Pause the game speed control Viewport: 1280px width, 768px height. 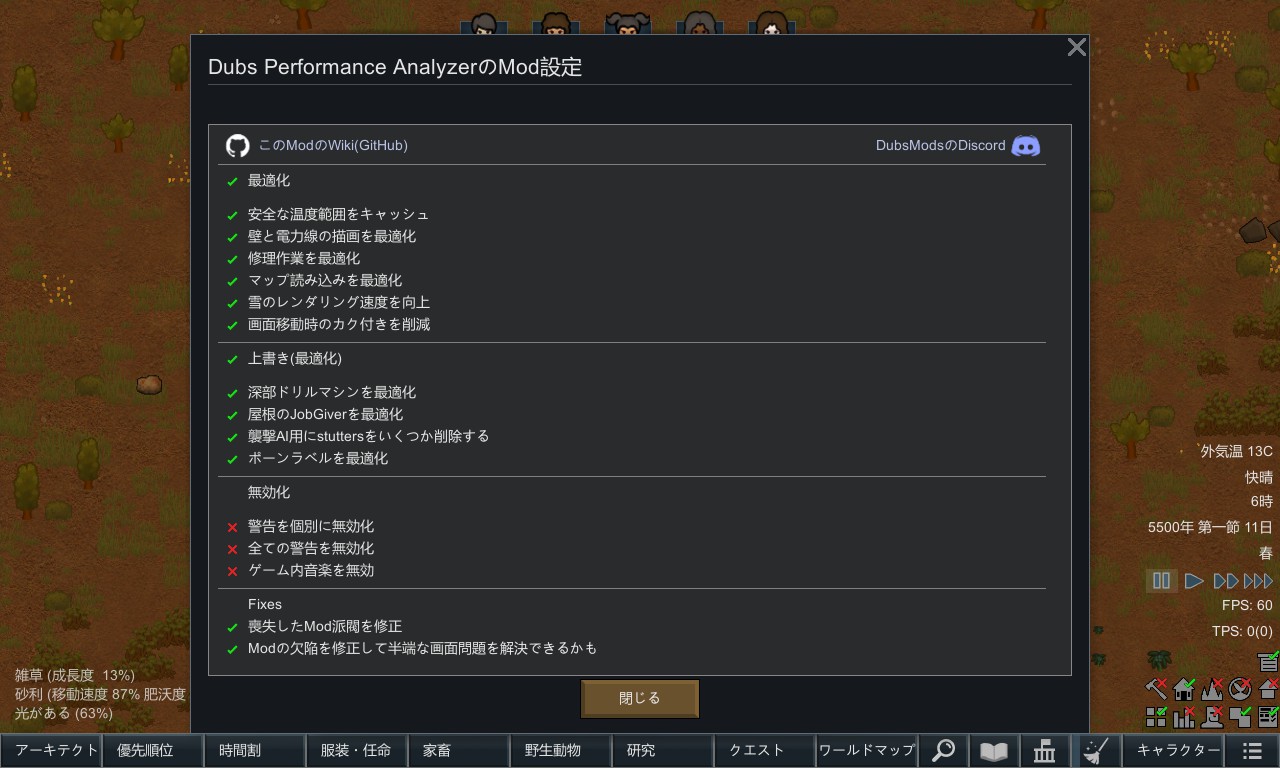[1161, 580]
